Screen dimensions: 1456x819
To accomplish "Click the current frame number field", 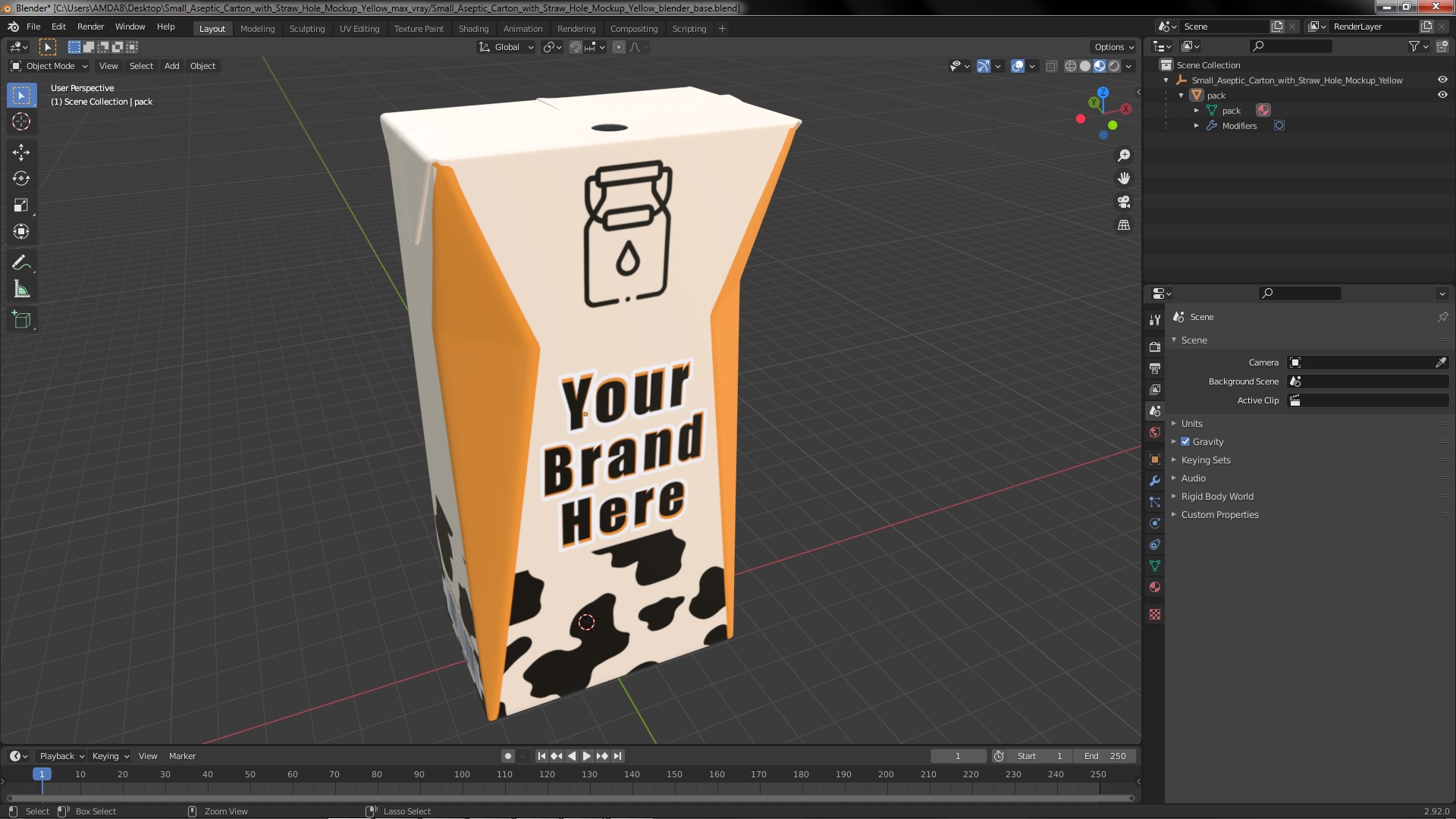I will pyautogui.click(x=958, y=756).
